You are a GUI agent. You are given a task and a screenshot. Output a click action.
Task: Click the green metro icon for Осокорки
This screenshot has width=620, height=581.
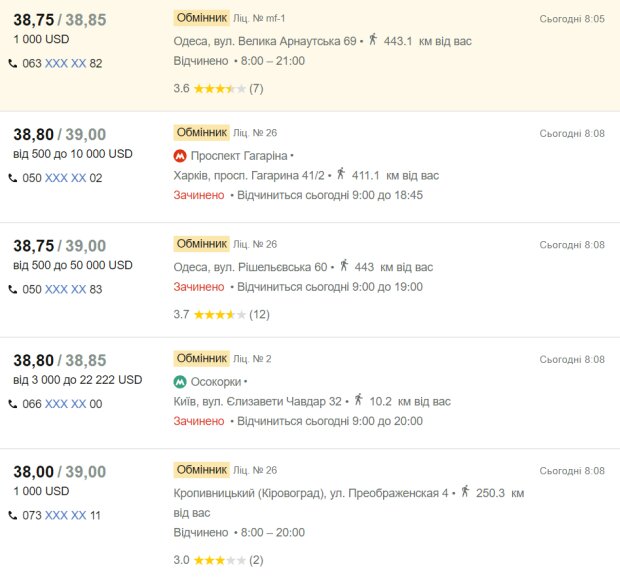tap(180, 382)
